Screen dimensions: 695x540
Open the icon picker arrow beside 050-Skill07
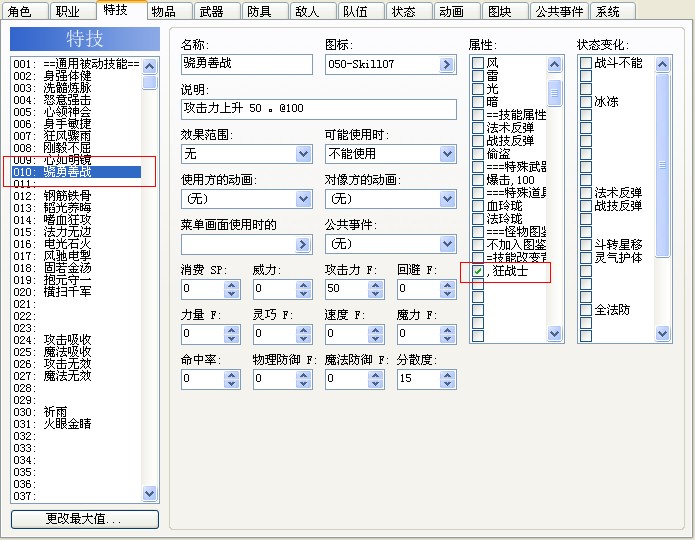[x=447, y=65]
